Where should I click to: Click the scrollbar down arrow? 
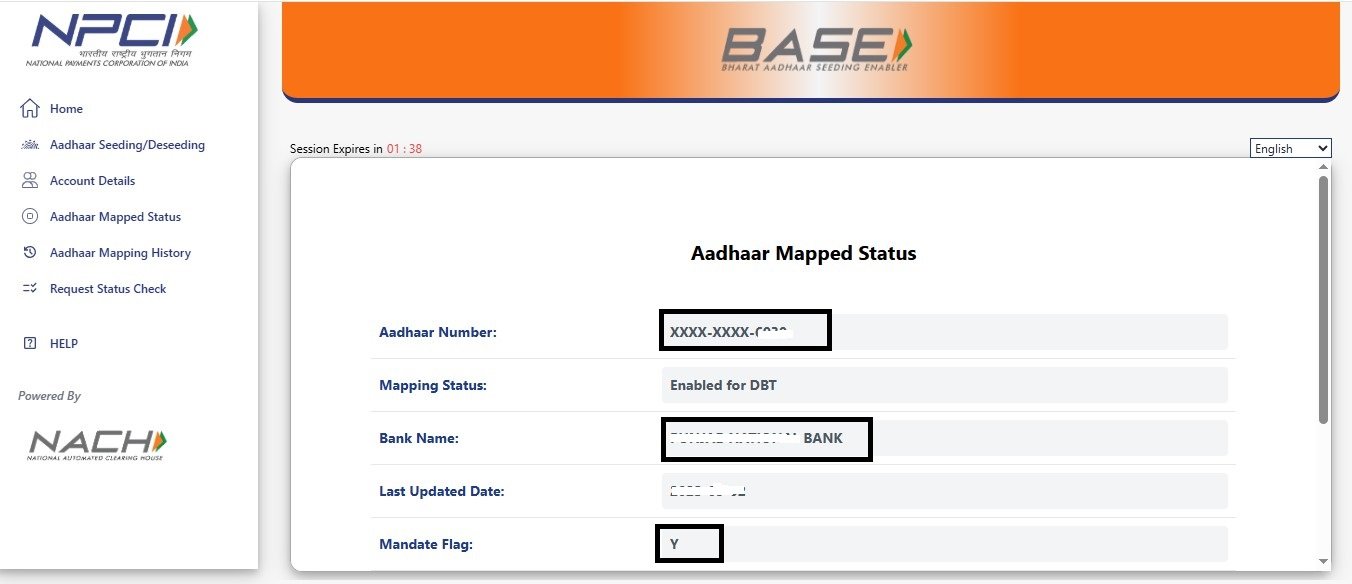pos(1323,562)
